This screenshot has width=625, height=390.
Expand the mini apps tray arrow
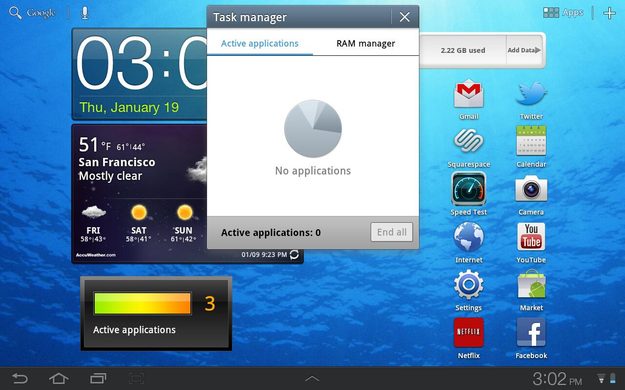312,378
